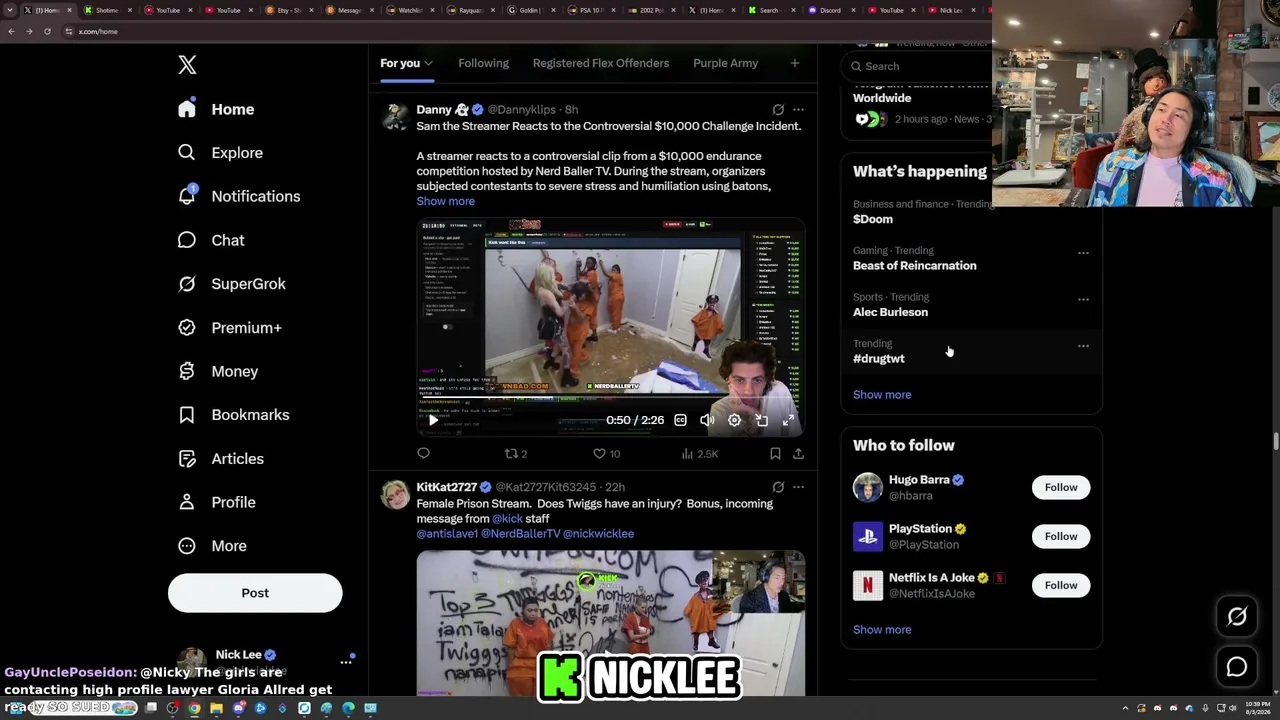Show more trends under What's happening
The height and width of the screenshot is (720, 1280).
pos(882,395)
